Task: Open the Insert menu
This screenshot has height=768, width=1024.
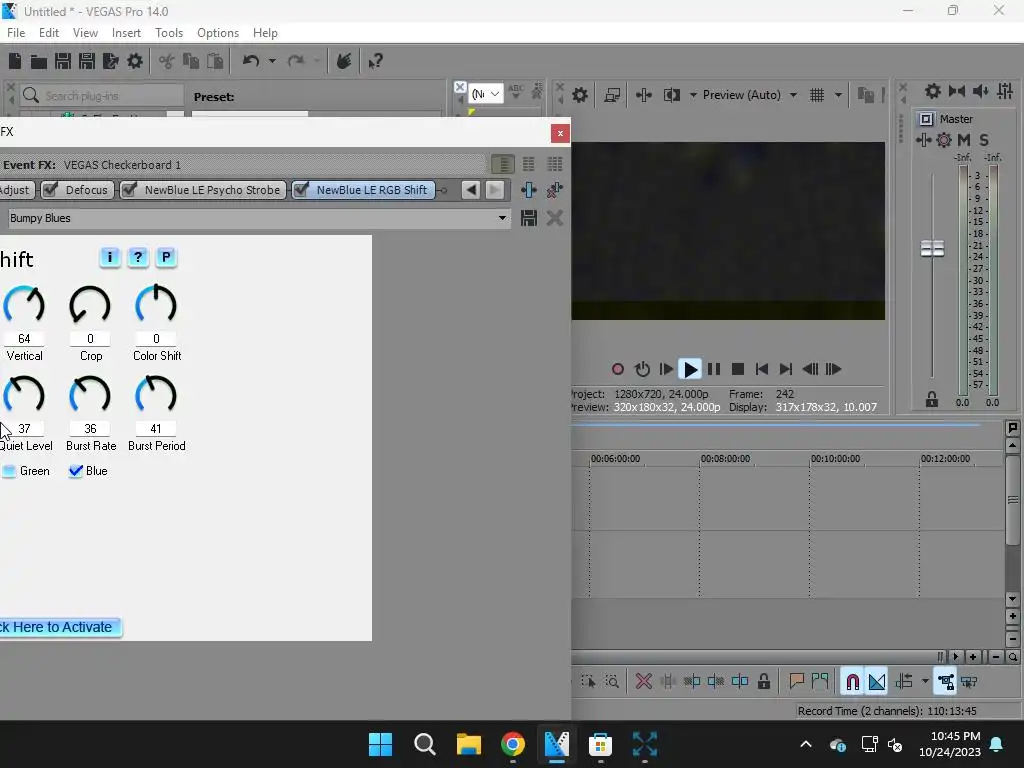Action: coord(126,33)
